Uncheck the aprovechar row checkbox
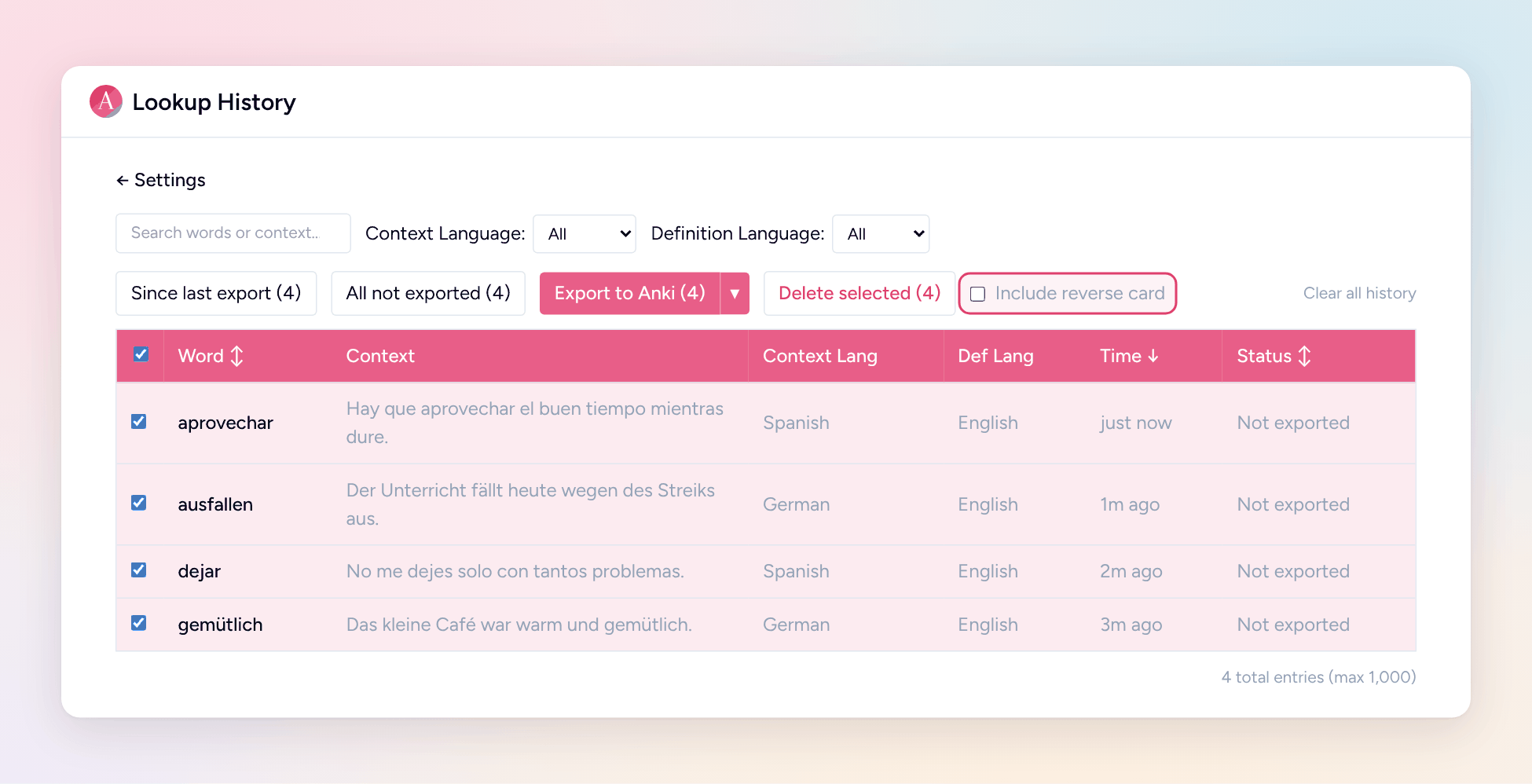 [139, 422]
